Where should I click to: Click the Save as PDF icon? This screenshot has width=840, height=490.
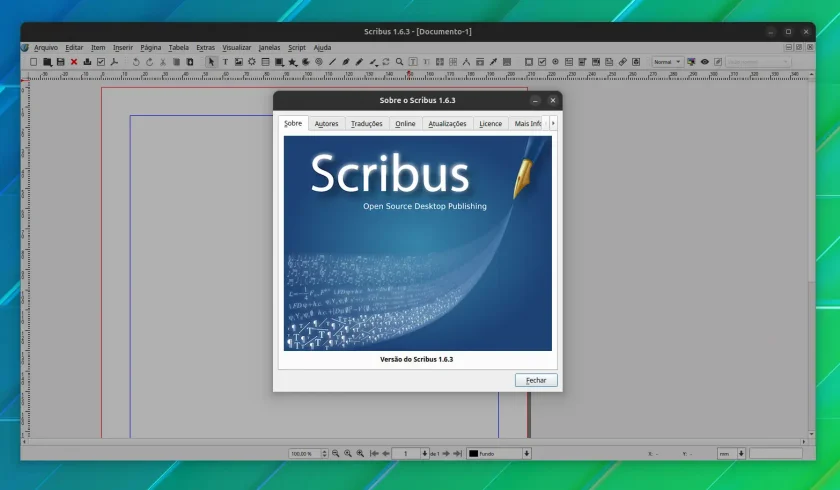(x=114, y=62)
